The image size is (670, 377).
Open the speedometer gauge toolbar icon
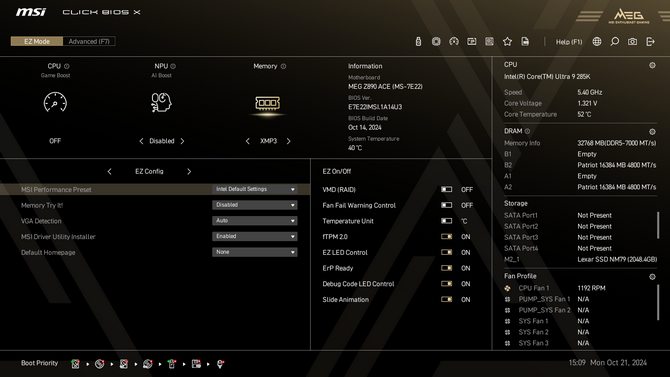pos(454,41)
